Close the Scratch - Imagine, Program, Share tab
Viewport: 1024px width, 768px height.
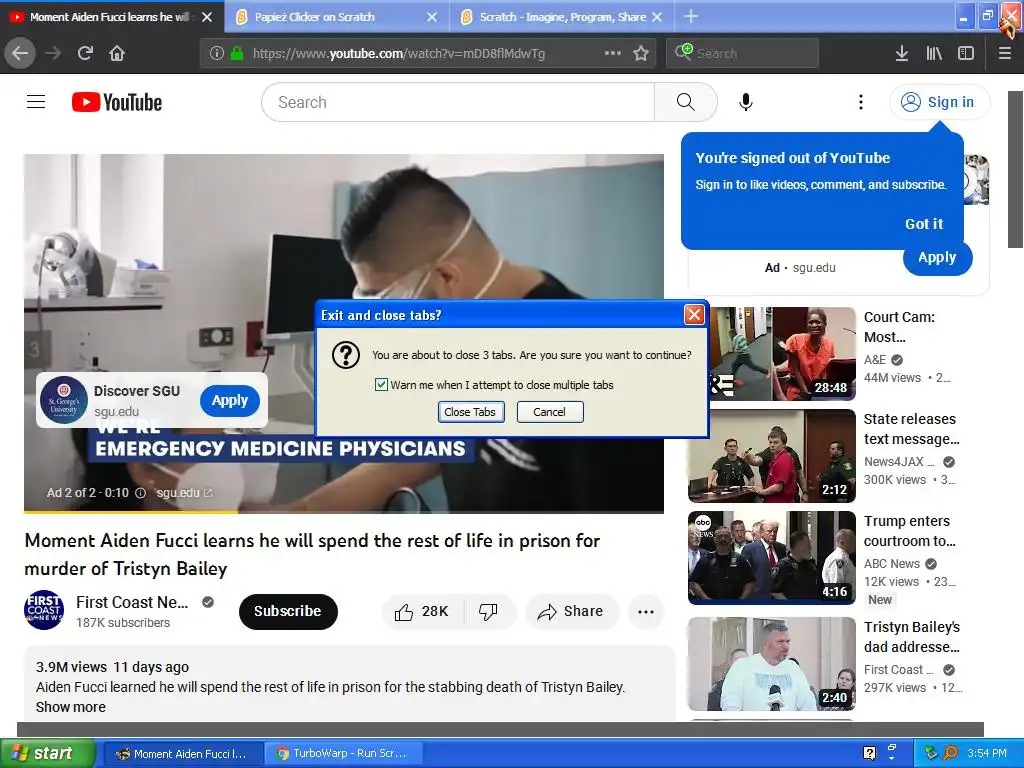657,17
